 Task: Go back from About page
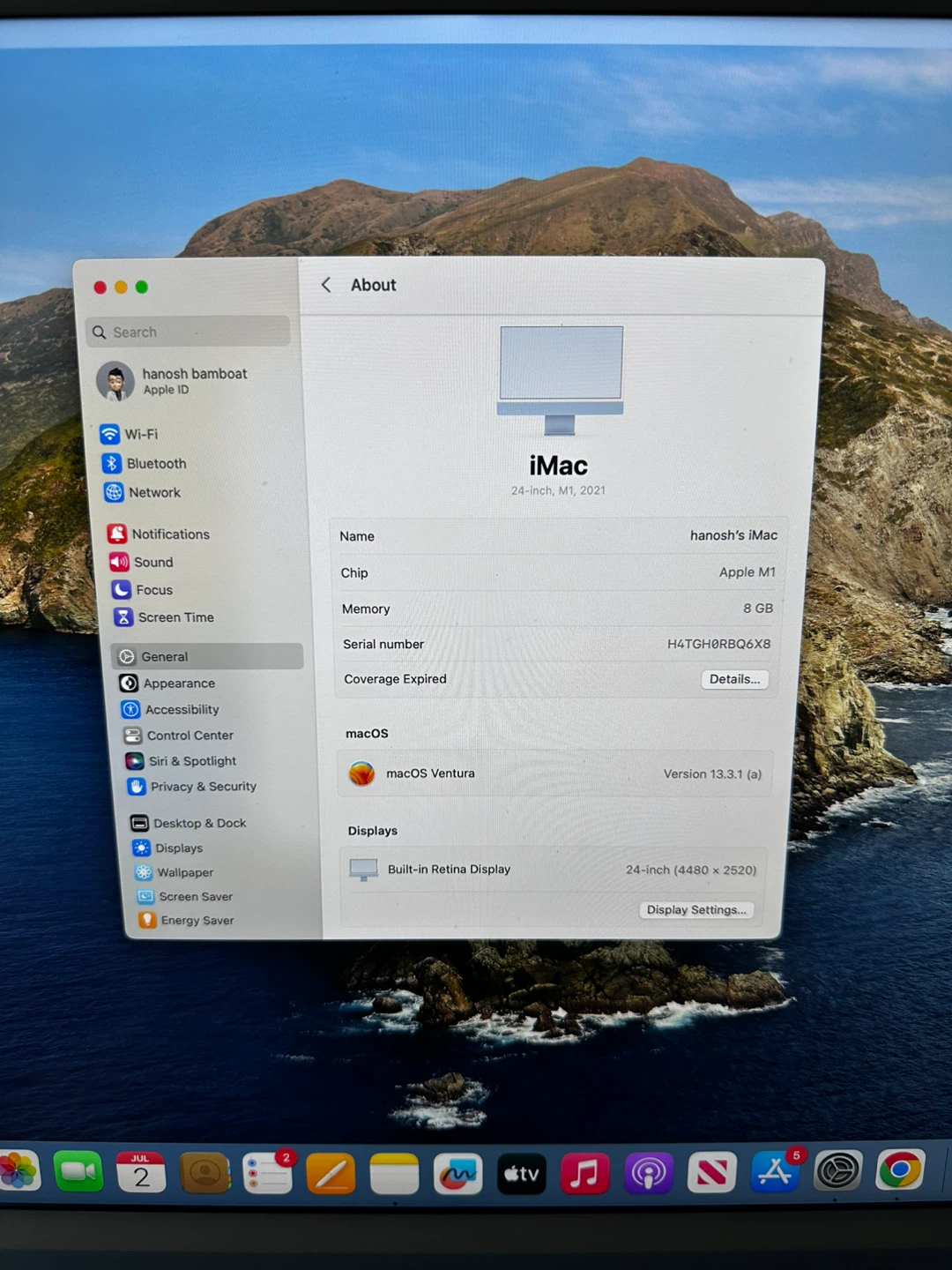326,285
